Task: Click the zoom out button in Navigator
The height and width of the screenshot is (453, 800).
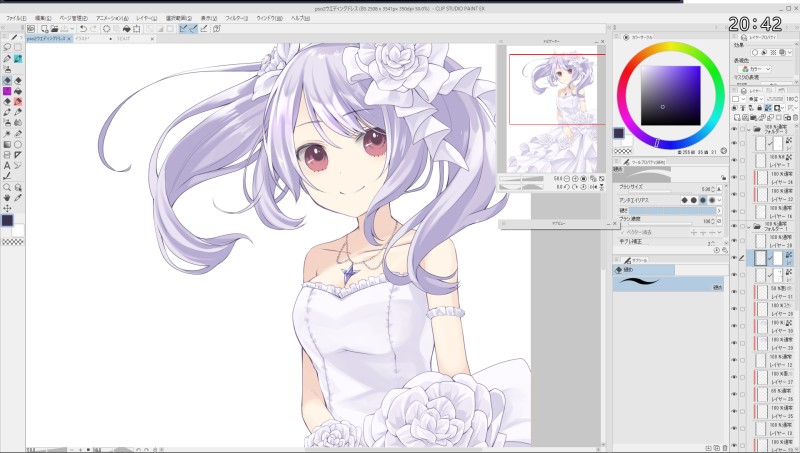Action: tap(566, 179)
